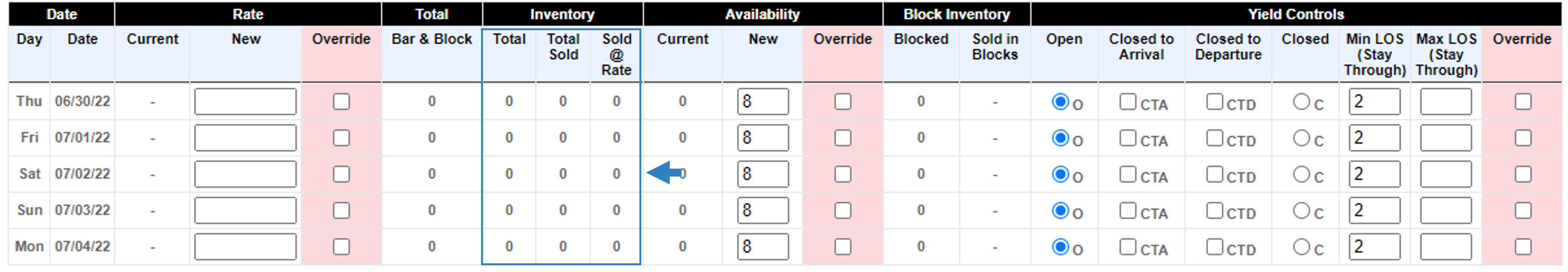1568x272 pixels.
Task: Click Max LOS field for Thu 06/30/22
Action: (1446, 101)
